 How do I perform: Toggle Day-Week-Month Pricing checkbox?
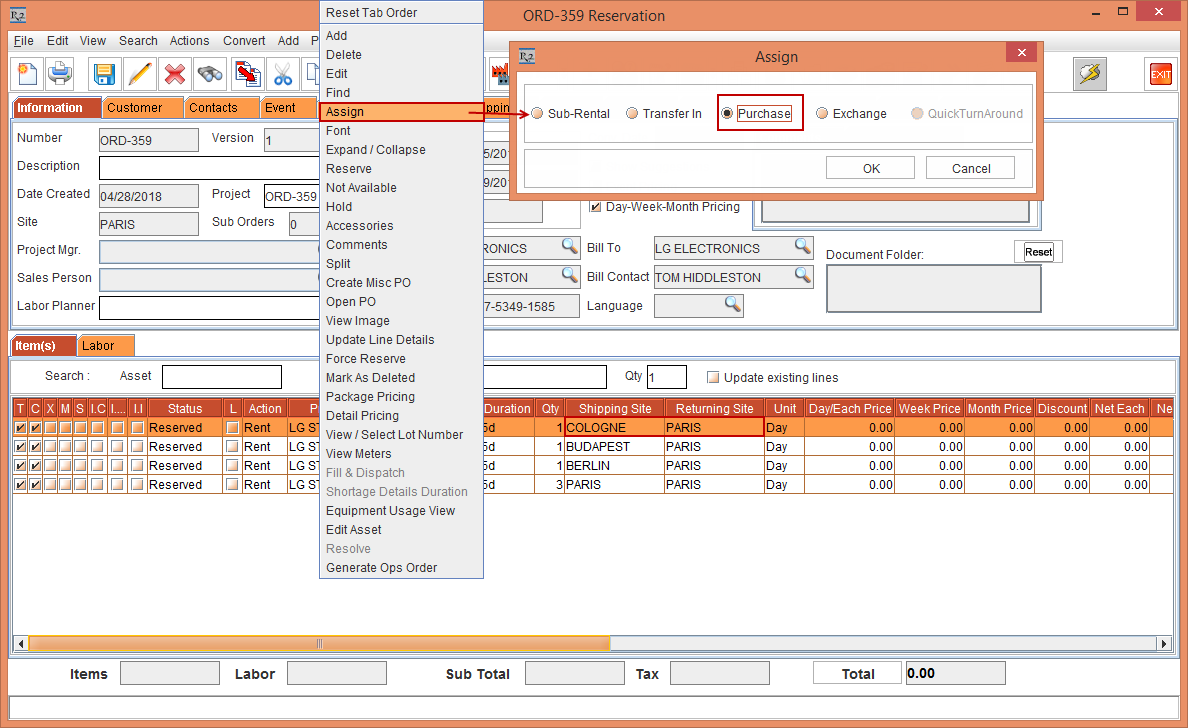[x=596, y=207]
